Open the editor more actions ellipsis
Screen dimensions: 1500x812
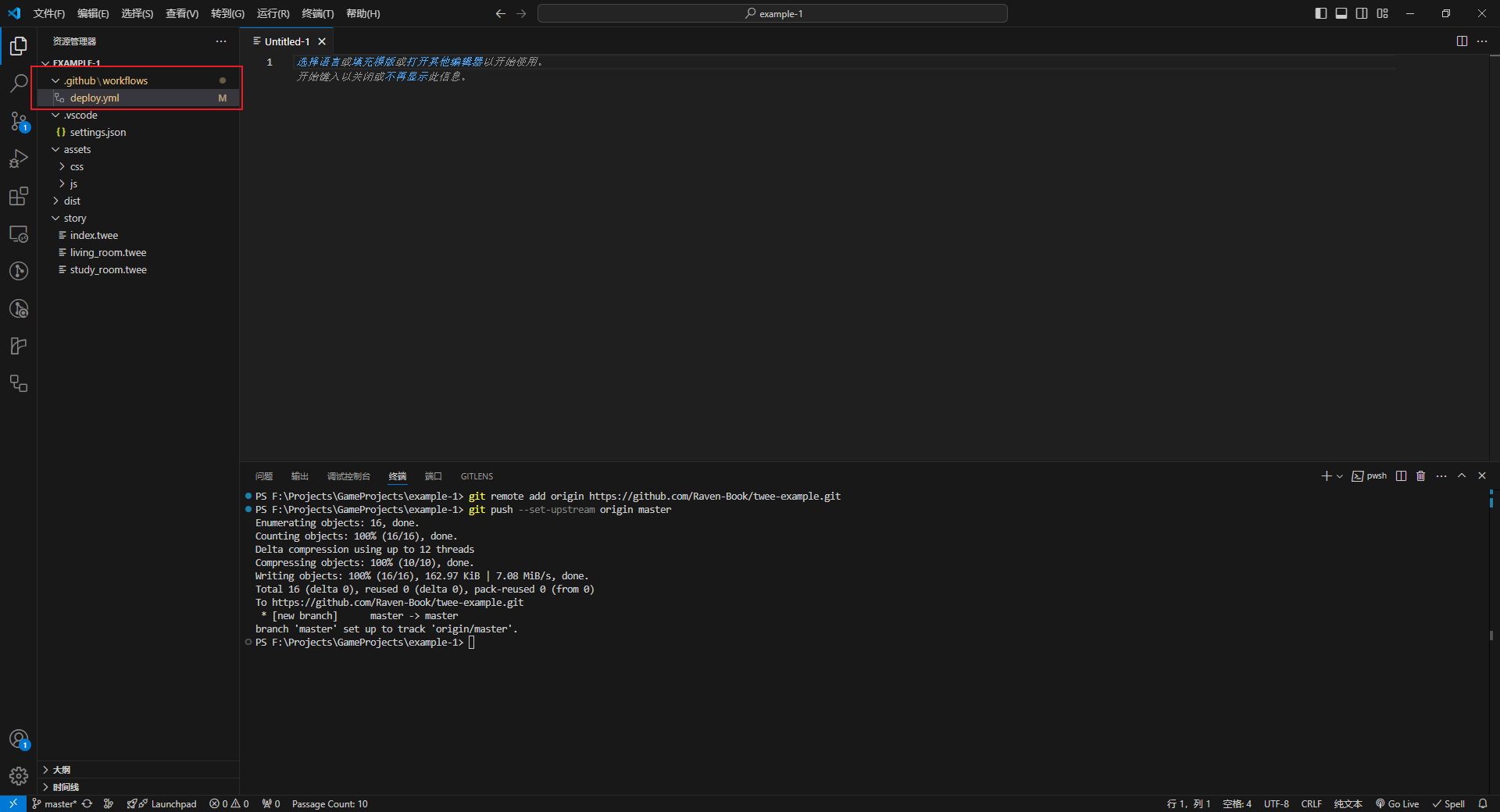(1482, 41)
